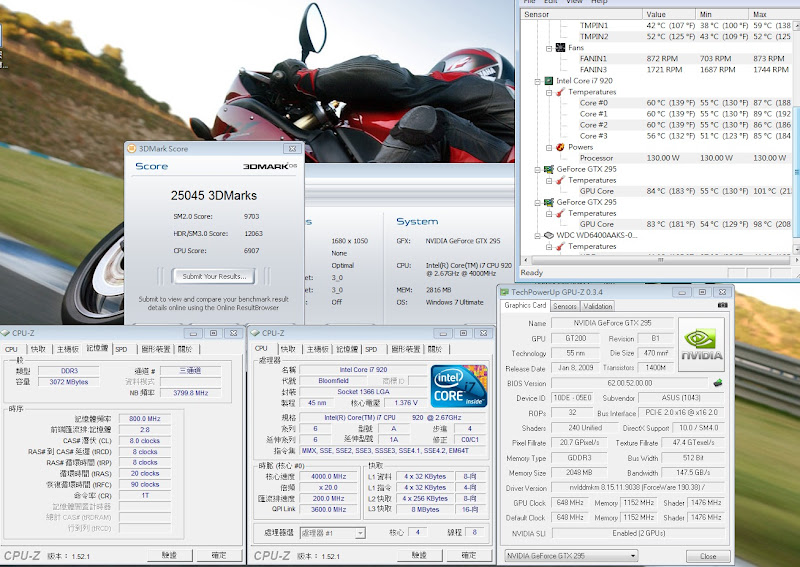
Task: Click the Submit Your Results button
Action: tap(213, 276)
